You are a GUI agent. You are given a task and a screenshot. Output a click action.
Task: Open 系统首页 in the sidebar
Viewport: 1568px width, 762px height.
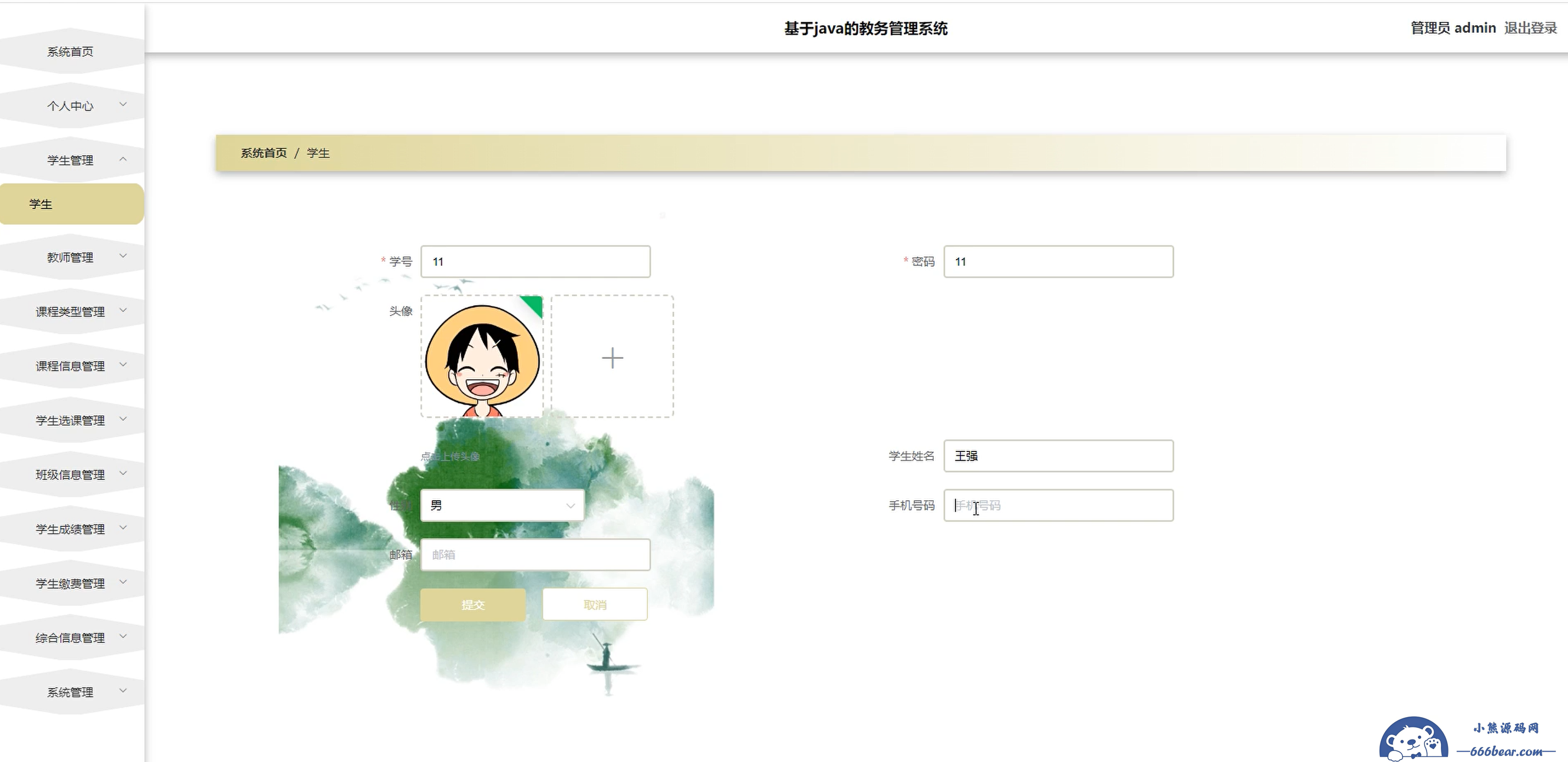72,51
